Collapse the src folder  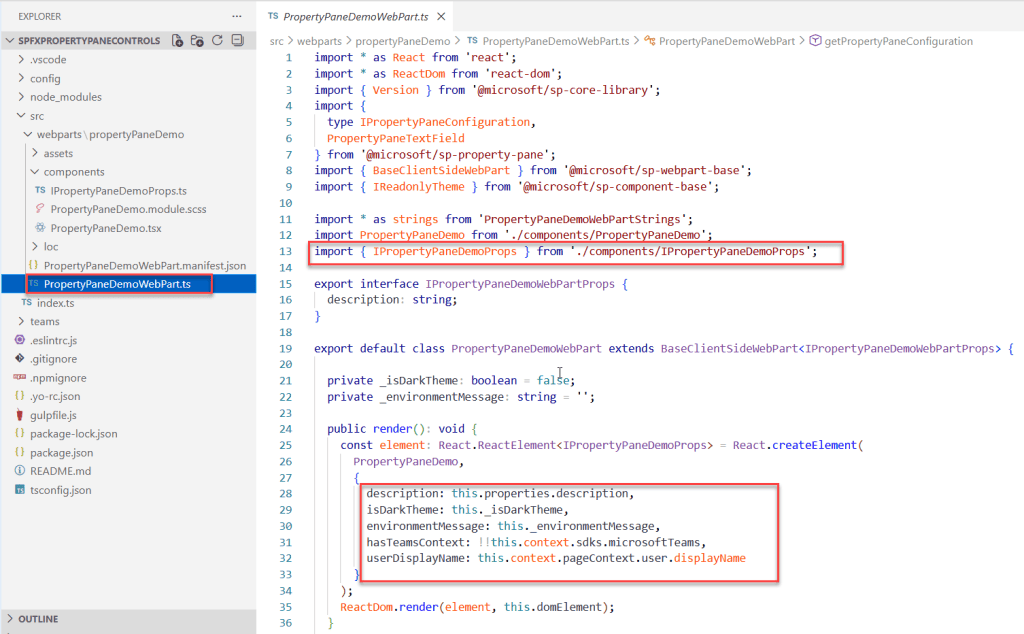[x=21, y=116]
